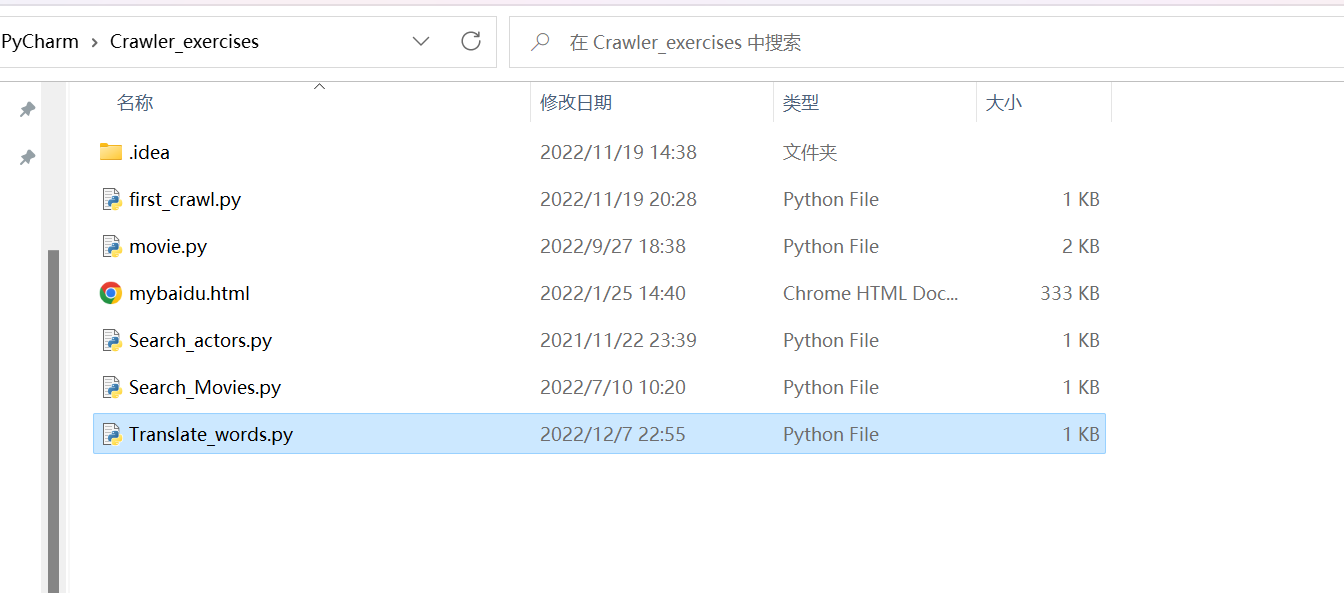
Task: Go to PyCharm folder in breadcrumb
Action: coord(40,42)
